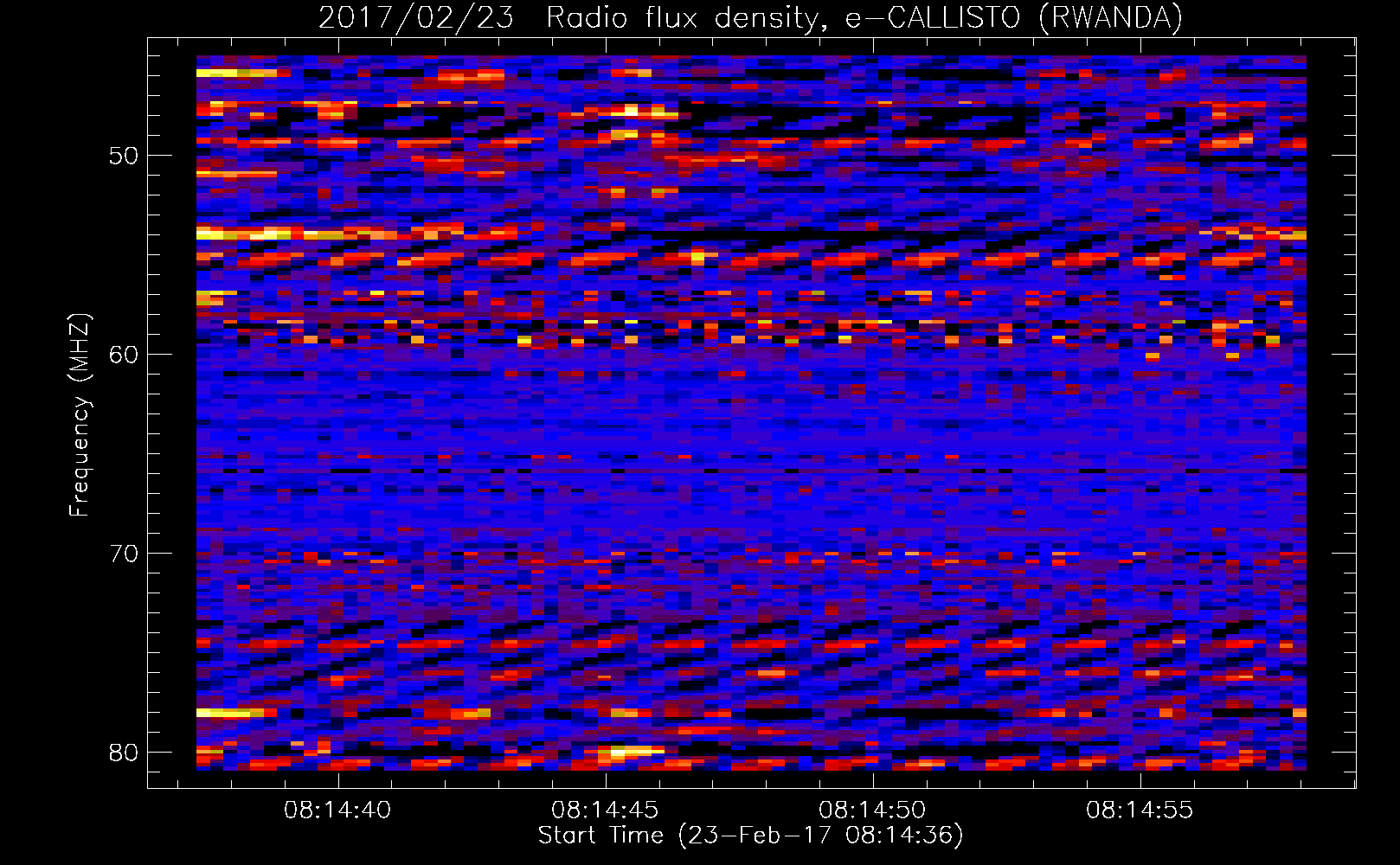Click the x-axis label "Start Time (23-Feb-17 08:14:36)"
The height and width of the screenshot is (865, 1400).
click(750, 836)
